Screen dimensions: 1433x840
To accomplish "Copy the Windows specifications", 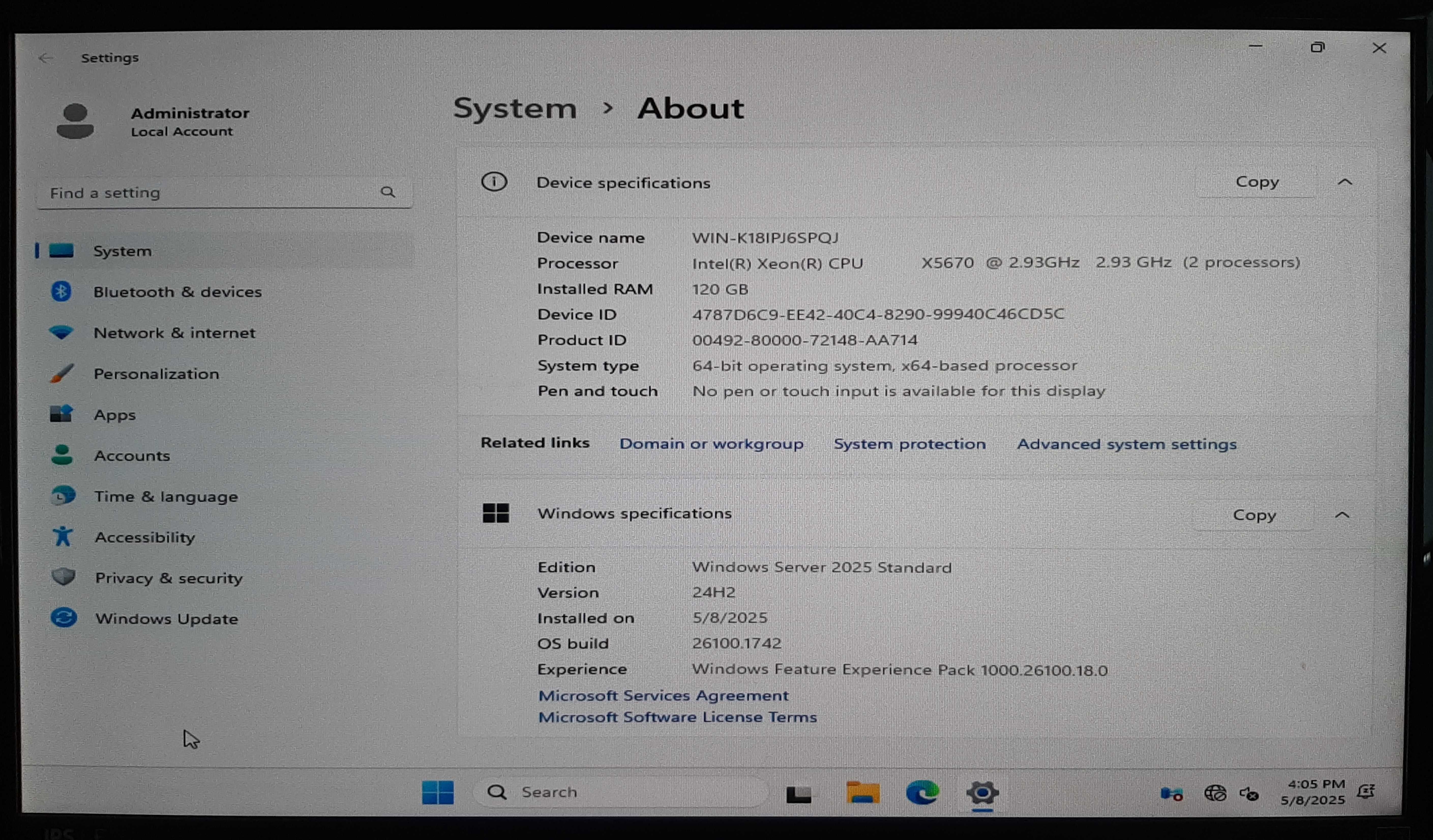I will pos(1254,515).
